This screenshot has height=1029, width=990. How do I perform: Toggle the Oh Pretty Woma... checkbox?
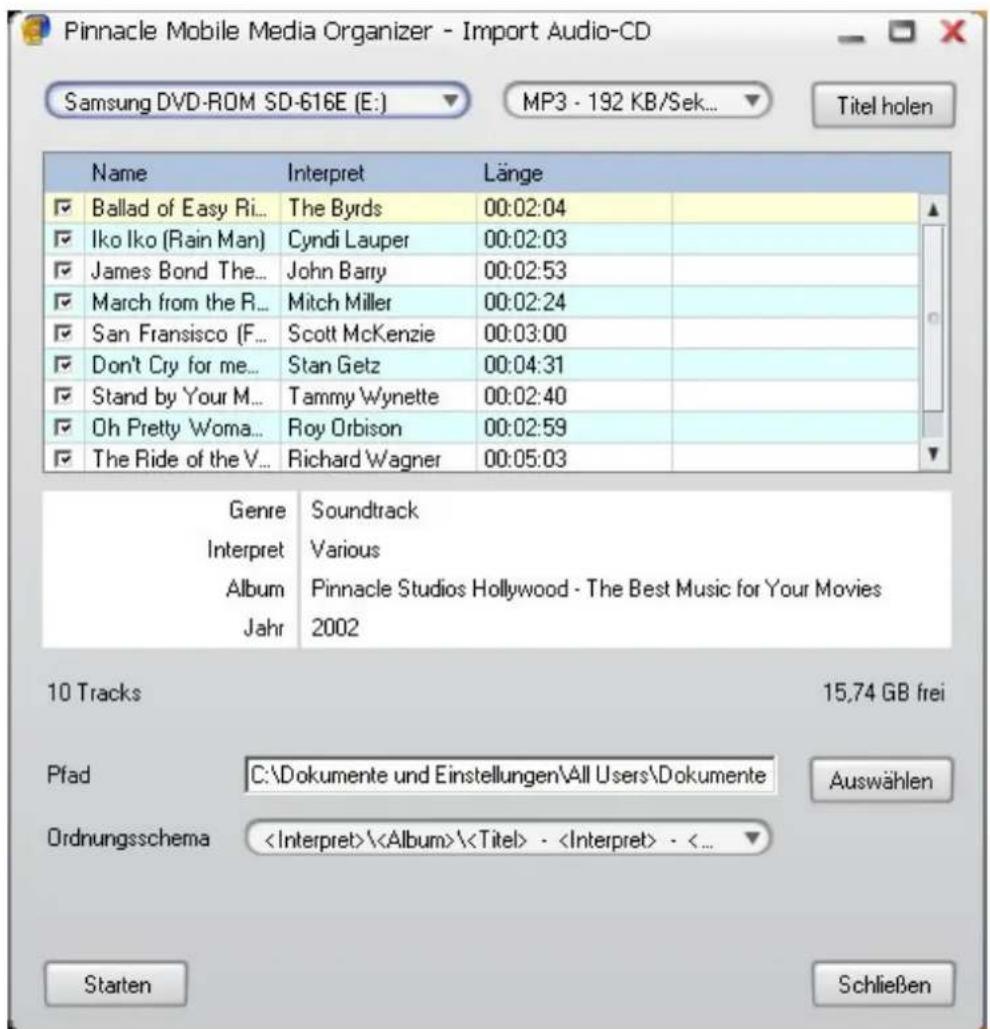[63, 427]
